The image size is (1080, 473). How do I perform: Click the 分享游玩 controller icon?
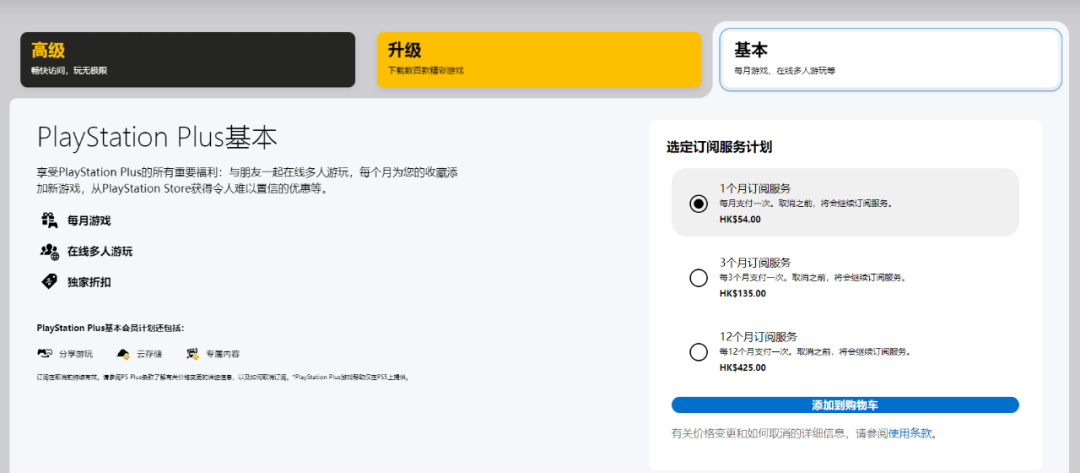pyautogui.click(x=45, y=354)
